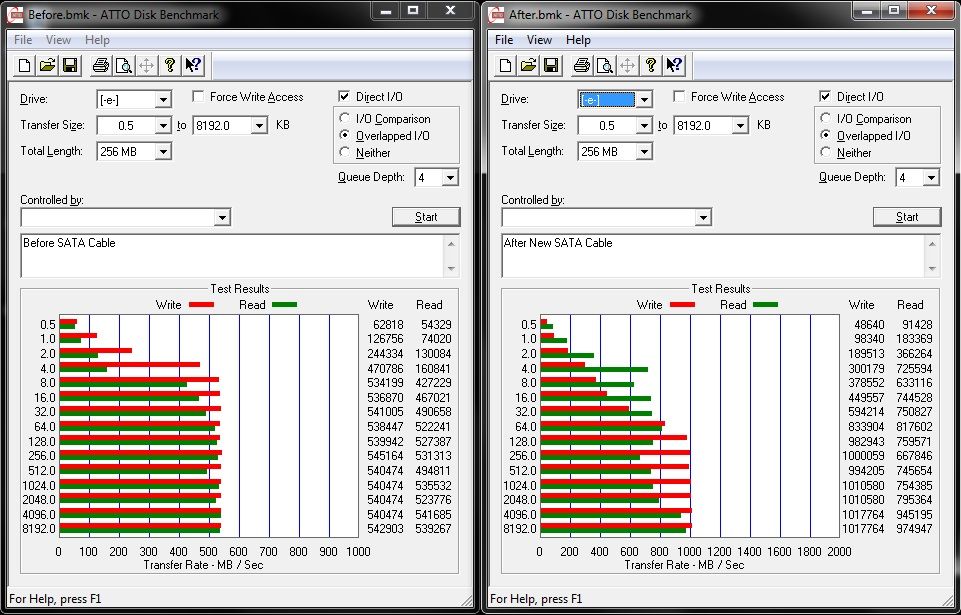Click the About question mark icon in After.bmk

651,65
